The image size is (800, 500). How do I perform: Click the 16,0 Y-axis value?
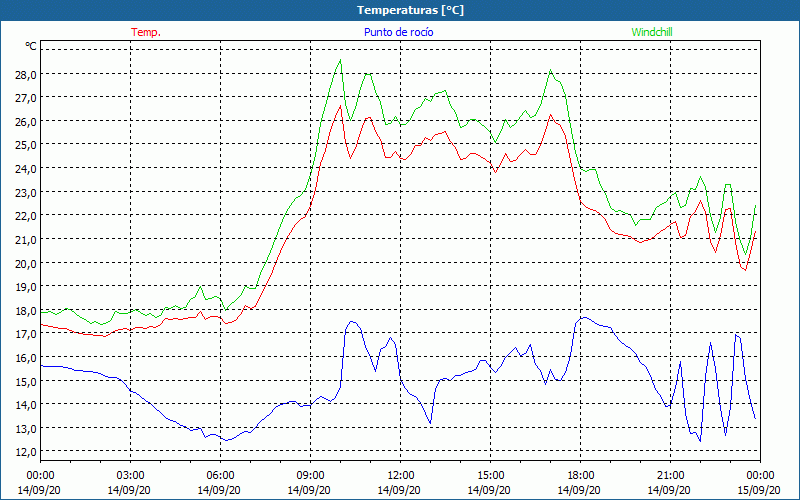[x=26, y=358]
